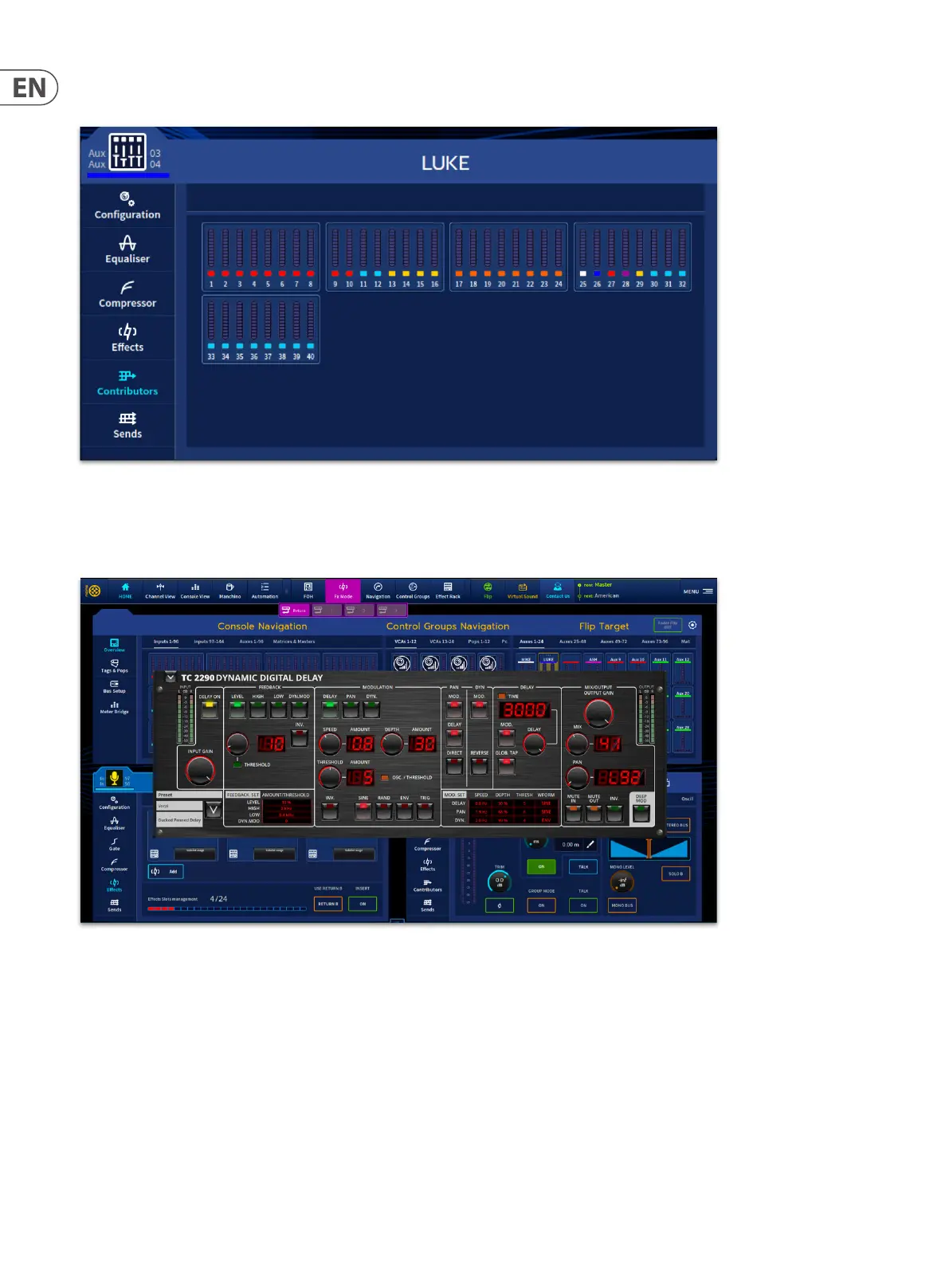Open the Compressor section in the LUKE panel
The width and height of the screenshot is (949, 1288).
tap(127, 294)
